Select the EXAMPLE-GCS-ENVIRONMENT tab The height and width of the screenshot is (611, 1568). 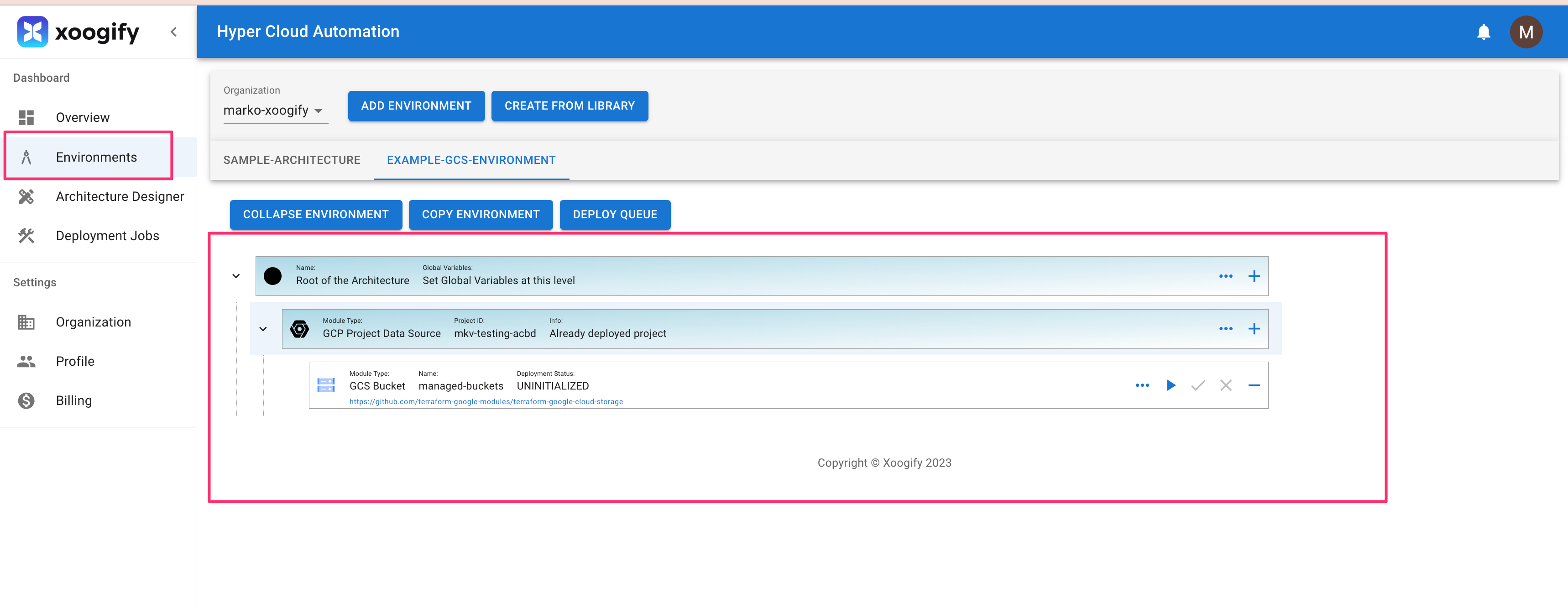471,160
